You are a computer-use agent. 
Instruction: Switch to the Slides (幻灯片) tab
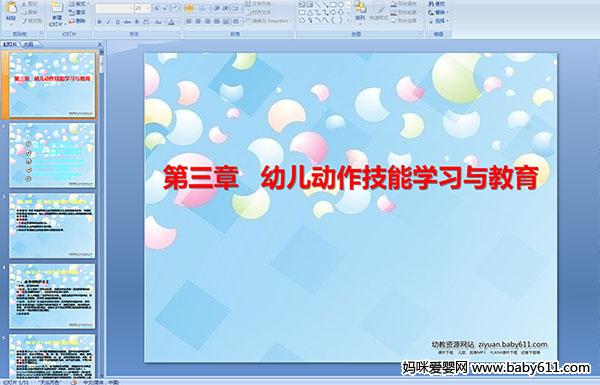coord(10,44)
